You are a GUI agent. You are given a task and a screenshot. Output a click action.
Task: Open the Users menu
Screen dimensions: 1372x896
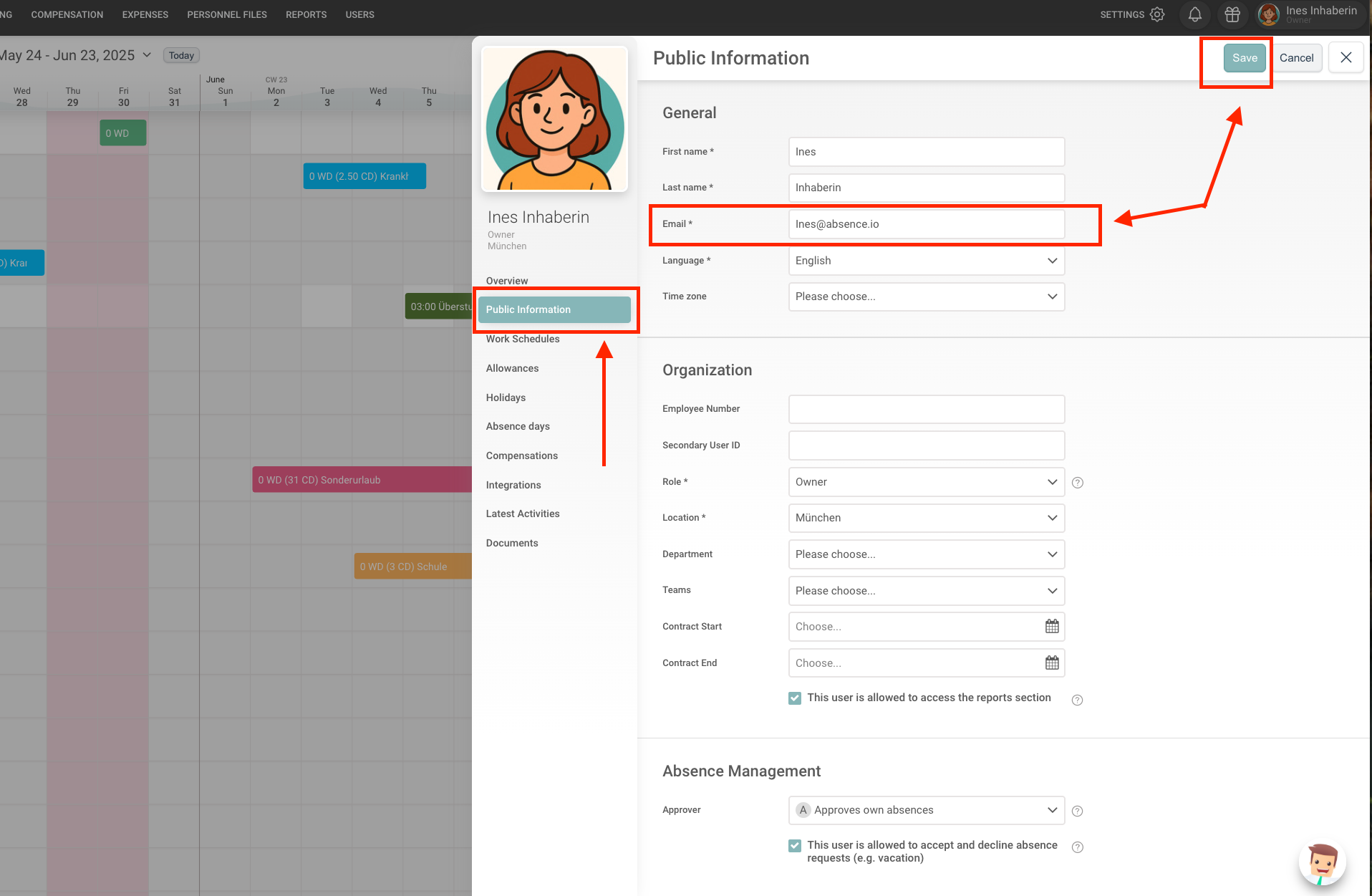click(360, 14)
